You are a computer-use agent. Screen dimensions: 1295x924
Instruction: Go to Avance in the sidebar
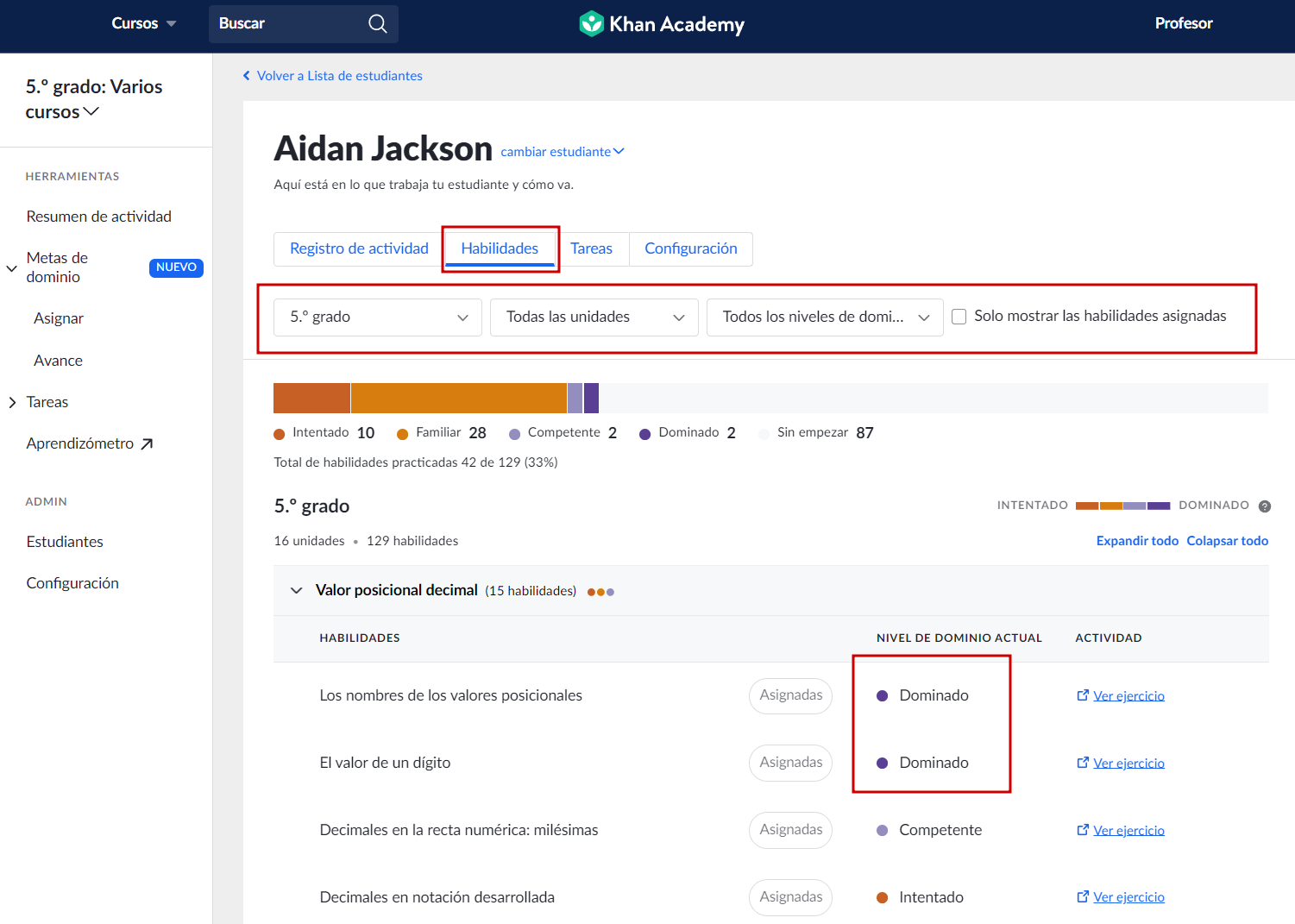tap(59, 361)
